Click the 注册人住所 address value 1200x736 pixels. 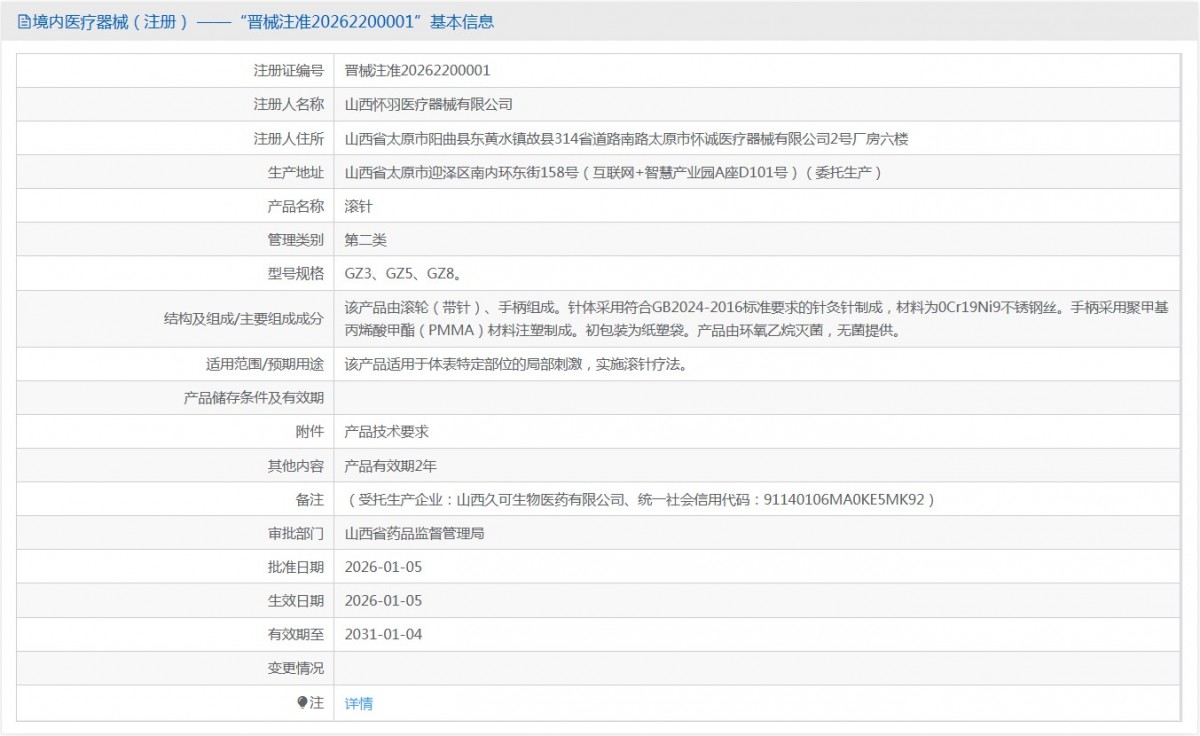click(626, 139)
